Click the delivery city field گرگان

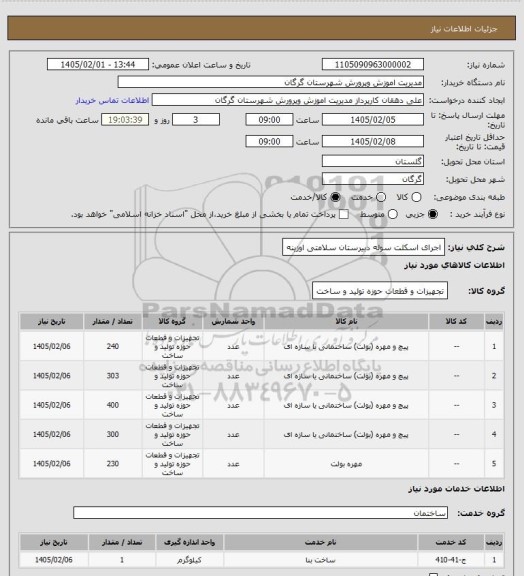[x=373, y=179]
